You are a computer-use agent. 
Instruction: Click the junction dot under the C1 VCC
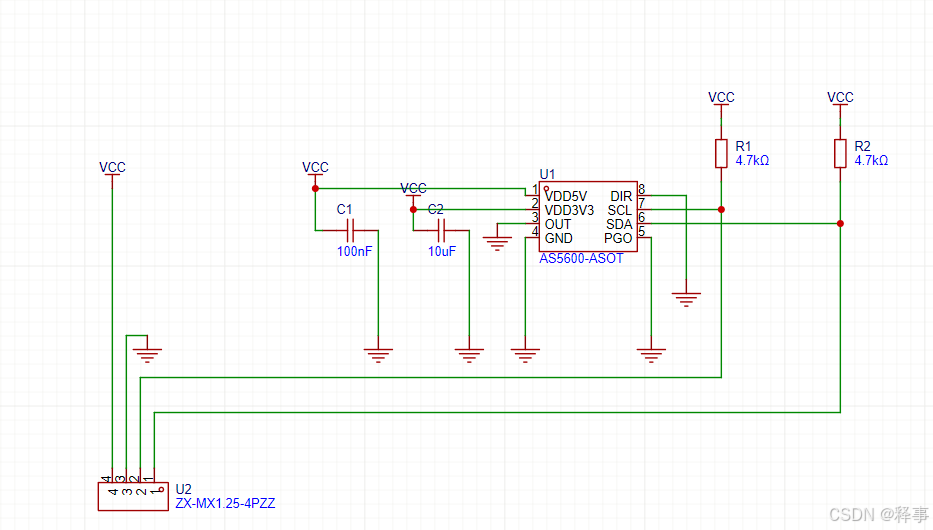315,189
